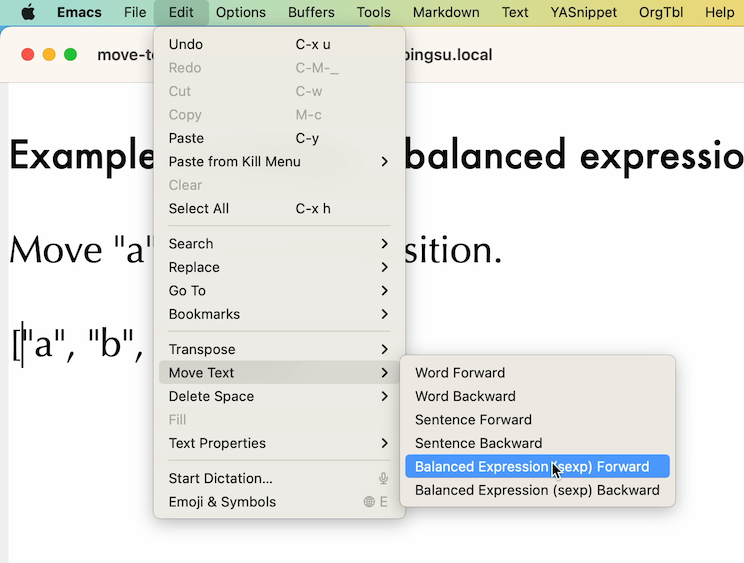Select Word Forward in Move Text submenu
744x563 pixels.
538,373
